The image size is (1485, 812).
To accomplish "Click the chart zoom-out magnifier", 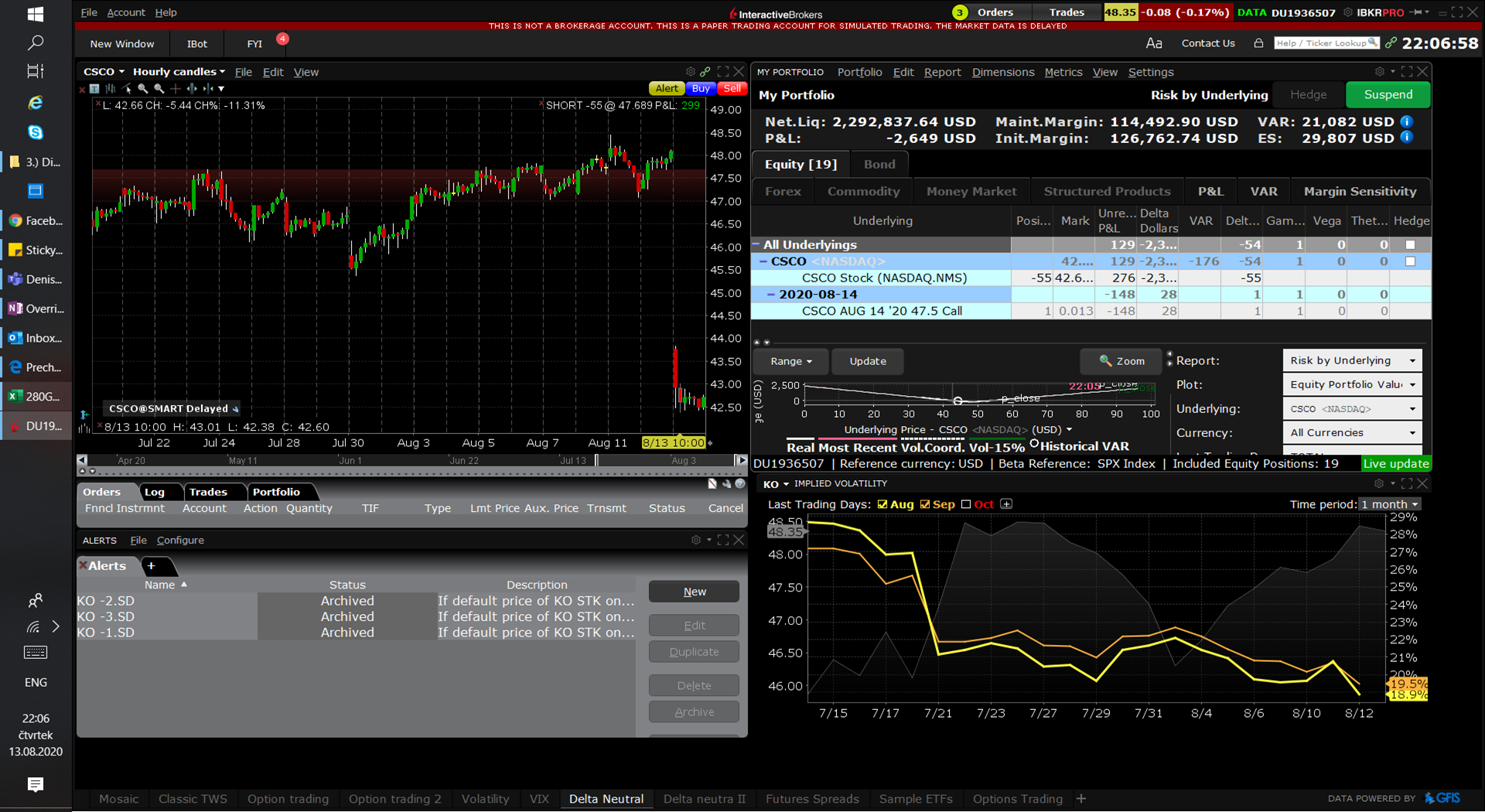I will 159,89.
